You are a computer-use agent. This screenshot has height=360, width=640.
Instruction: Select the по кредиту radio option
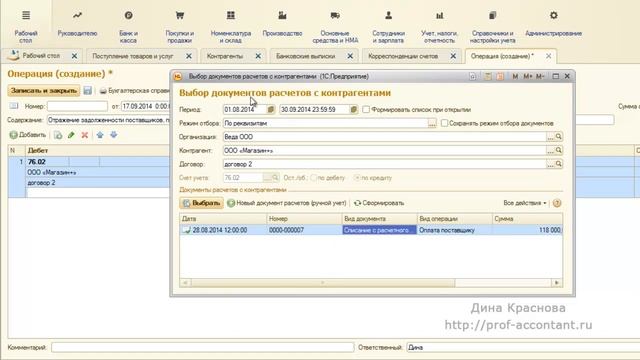357,178
